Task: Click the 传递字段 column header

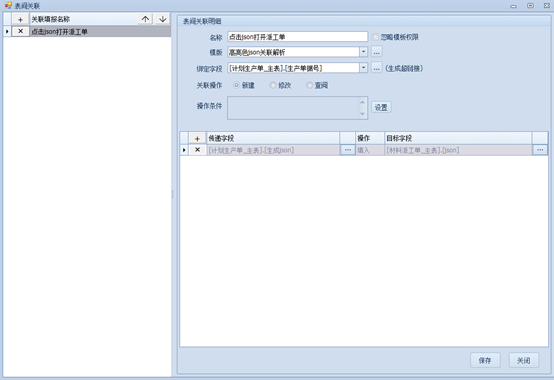Action: pos(273,138)
